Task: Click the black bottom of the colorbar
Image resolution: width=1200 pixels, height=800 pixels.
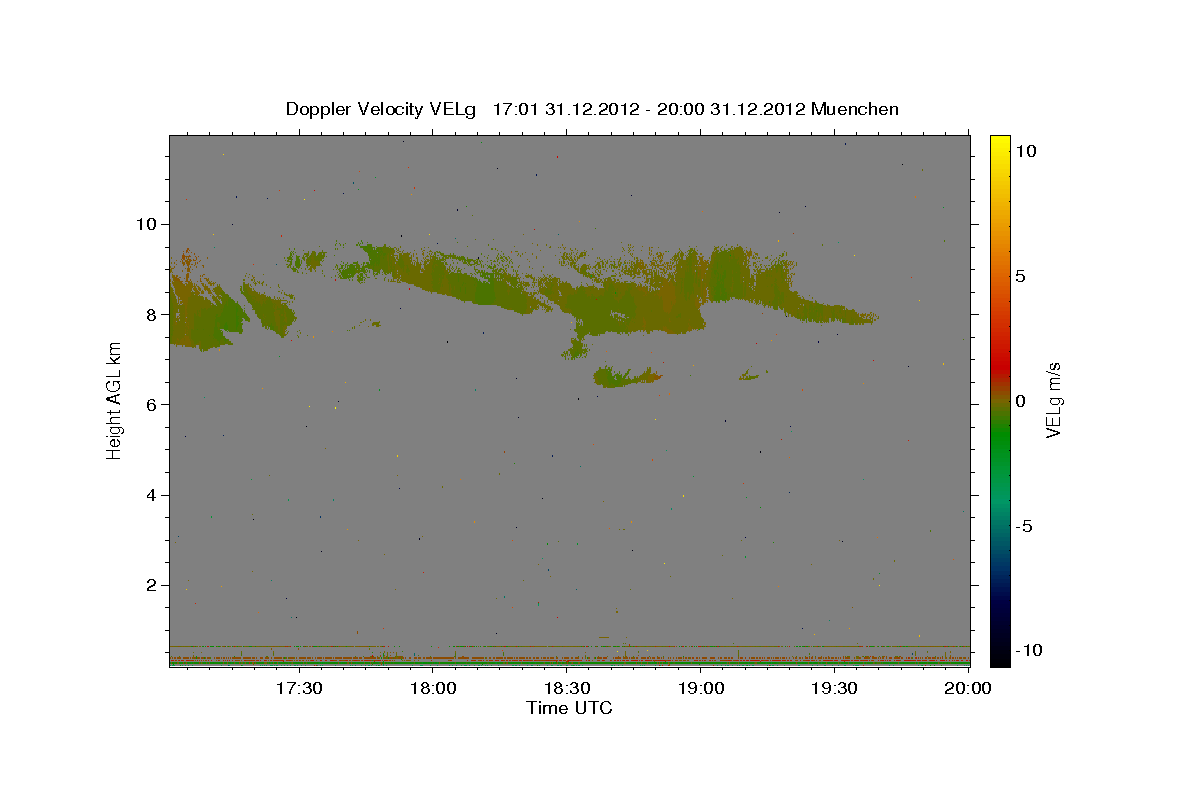Action: click(x=1000, y=650)
